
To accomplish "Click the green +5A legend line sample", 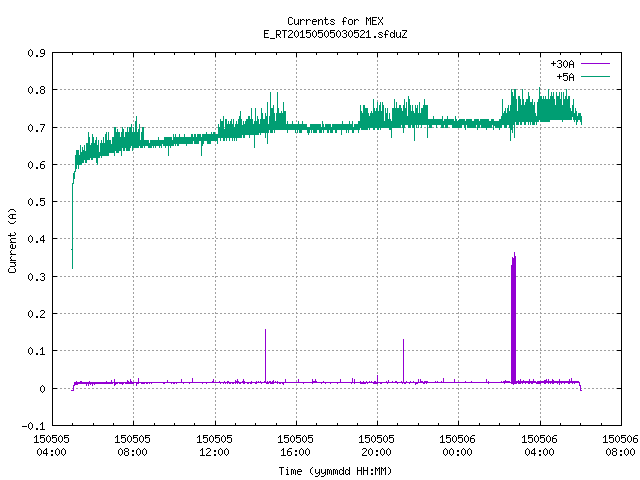I will click(595, 76).
